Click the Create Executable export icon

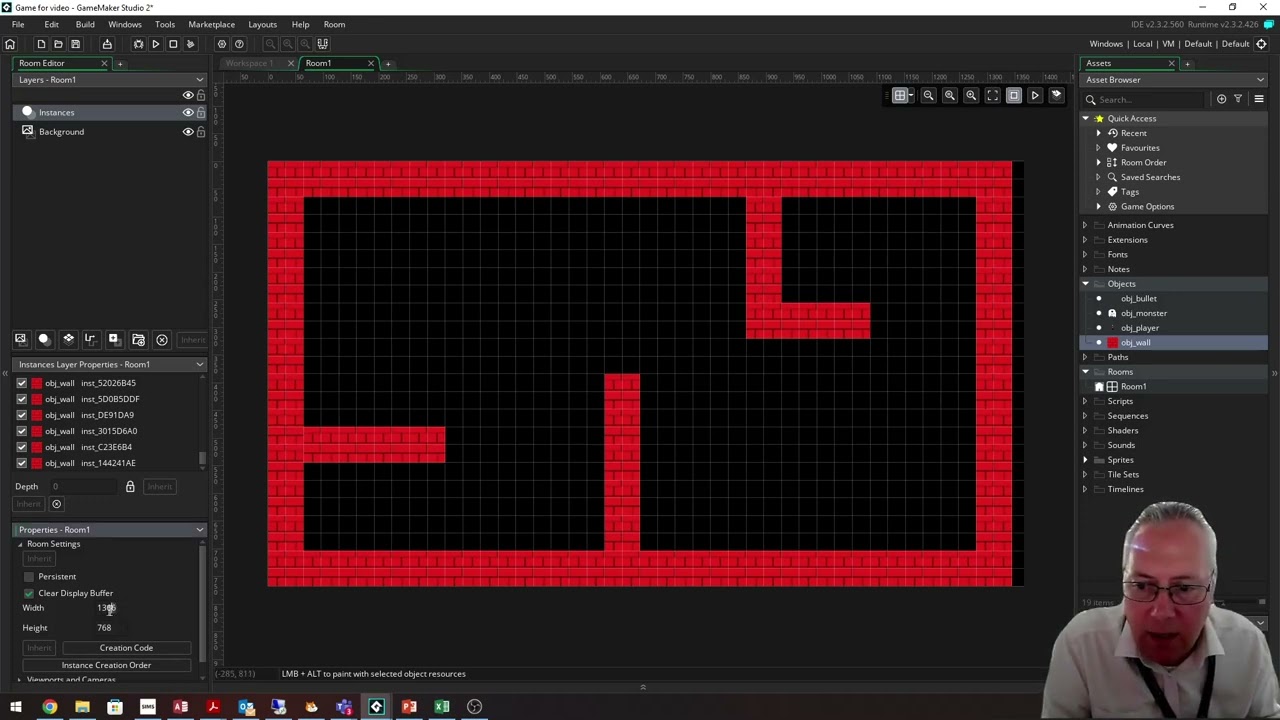tap(107, 44)
